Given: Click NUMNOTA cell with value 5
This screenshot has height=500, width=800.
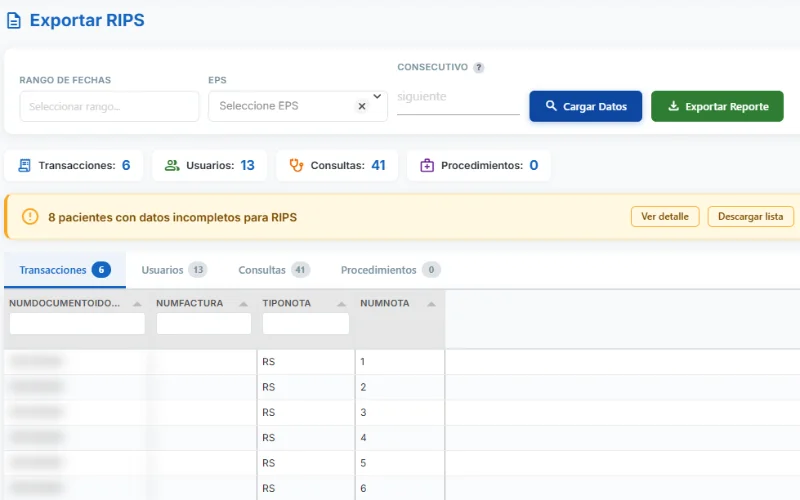Looking at the screenshot, I should click(x=399, y=463).
